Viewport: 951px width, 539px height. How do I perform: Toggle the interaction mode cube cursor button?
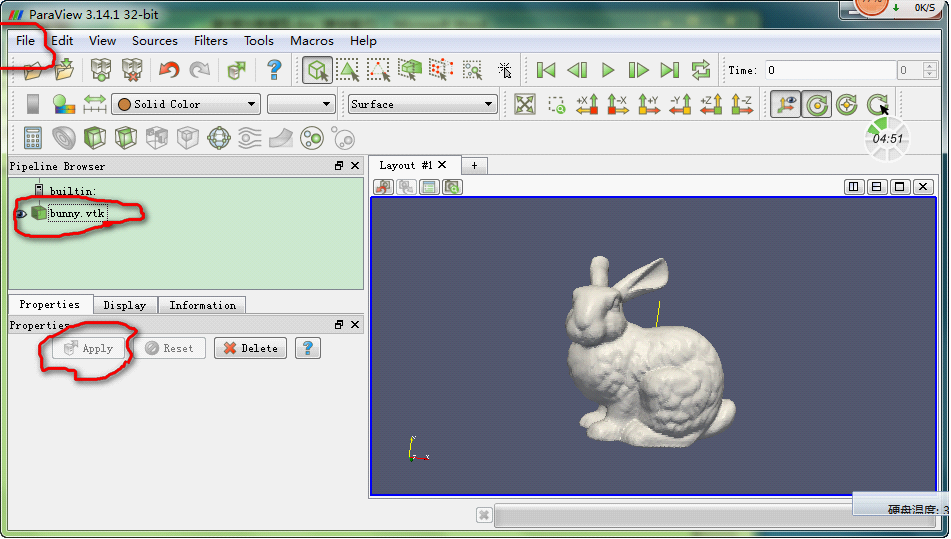point(317,70)
